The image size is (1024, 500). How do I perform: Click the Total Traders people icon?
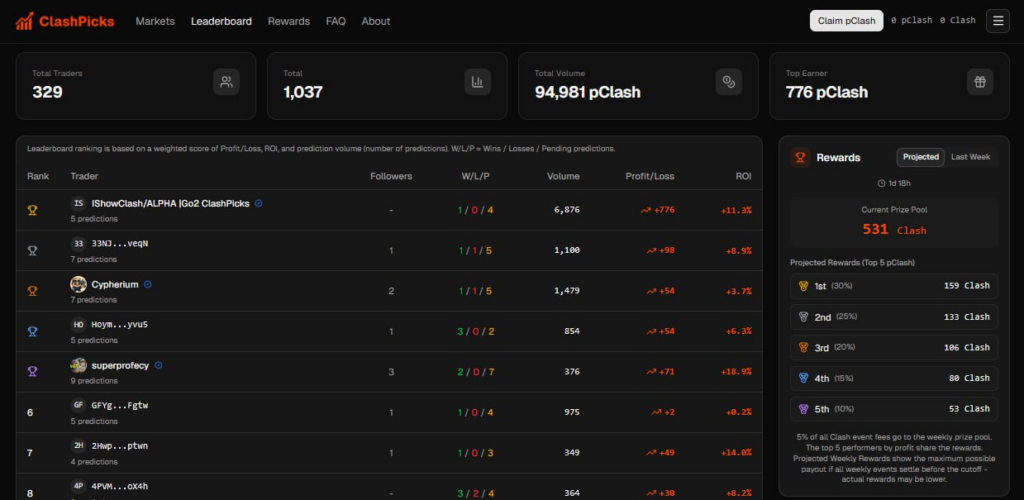click(x=226, y=82)
